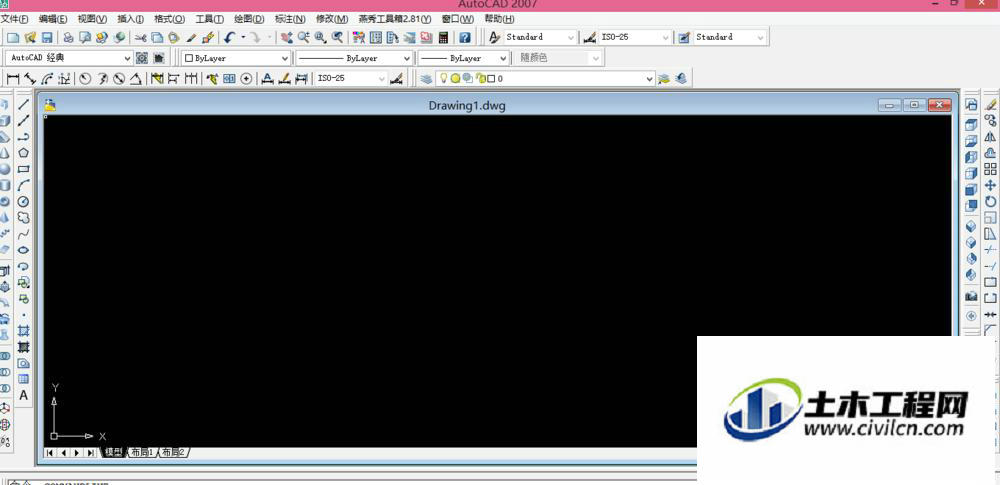Save the drawing with the floppy disk icon
Screen dimensions: 1000x485
[47, 38]
